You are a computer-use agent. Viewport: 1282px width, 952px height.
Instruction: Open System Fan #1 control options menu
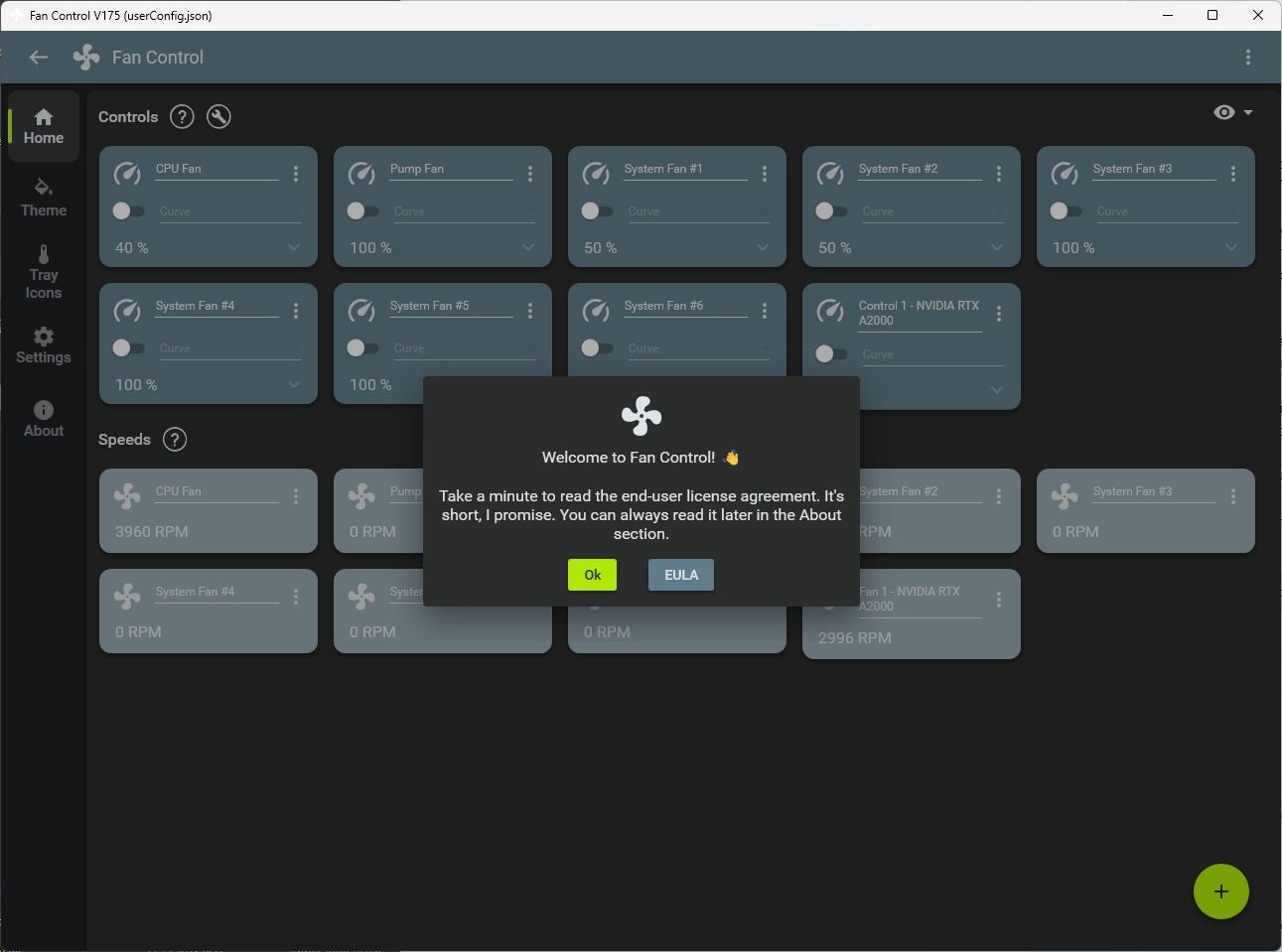click(x=765, y=174)
